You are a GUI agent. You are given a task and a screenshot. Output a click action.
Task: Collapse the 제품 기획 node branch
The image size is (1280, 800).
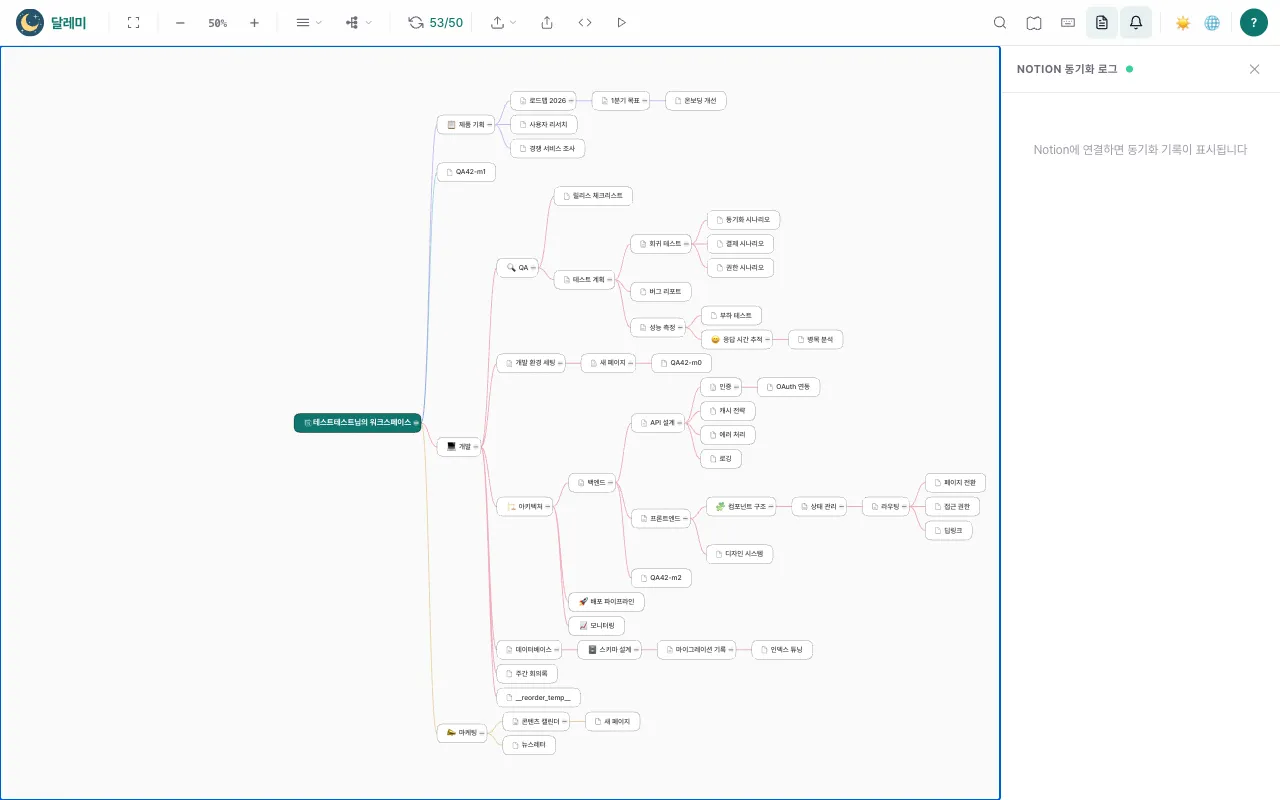pyautogui.click(x=490, y=125)
